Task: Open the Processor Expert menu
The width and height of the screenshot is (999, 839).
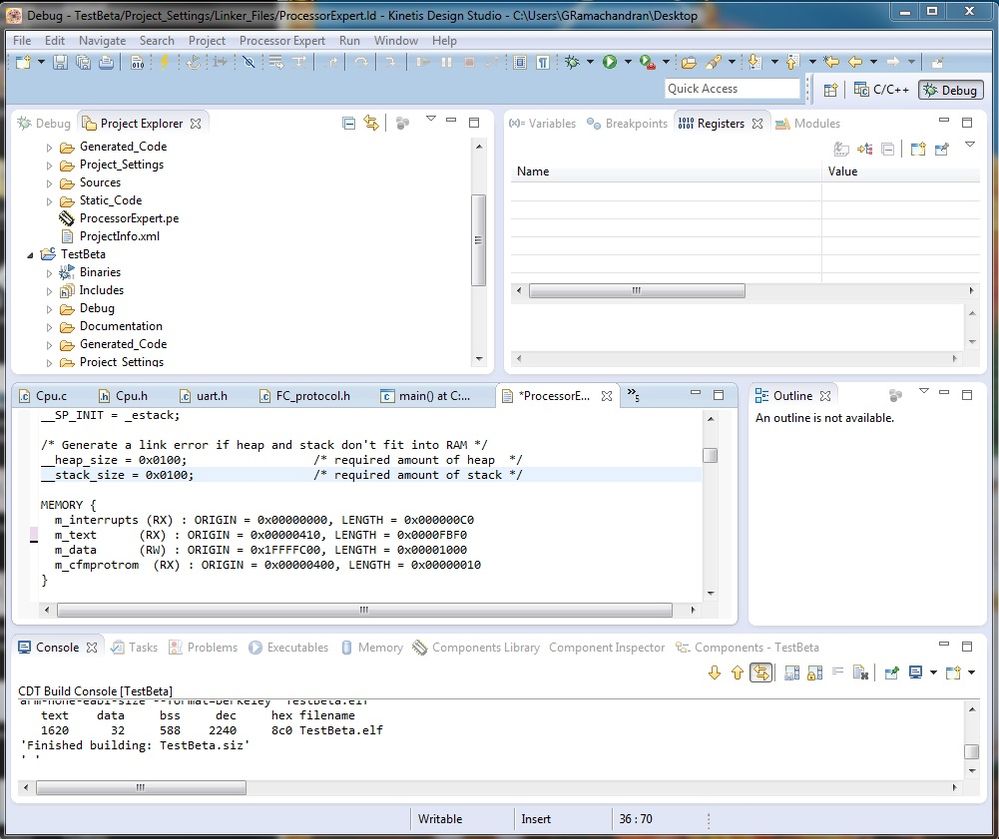Action: point(282,40)
